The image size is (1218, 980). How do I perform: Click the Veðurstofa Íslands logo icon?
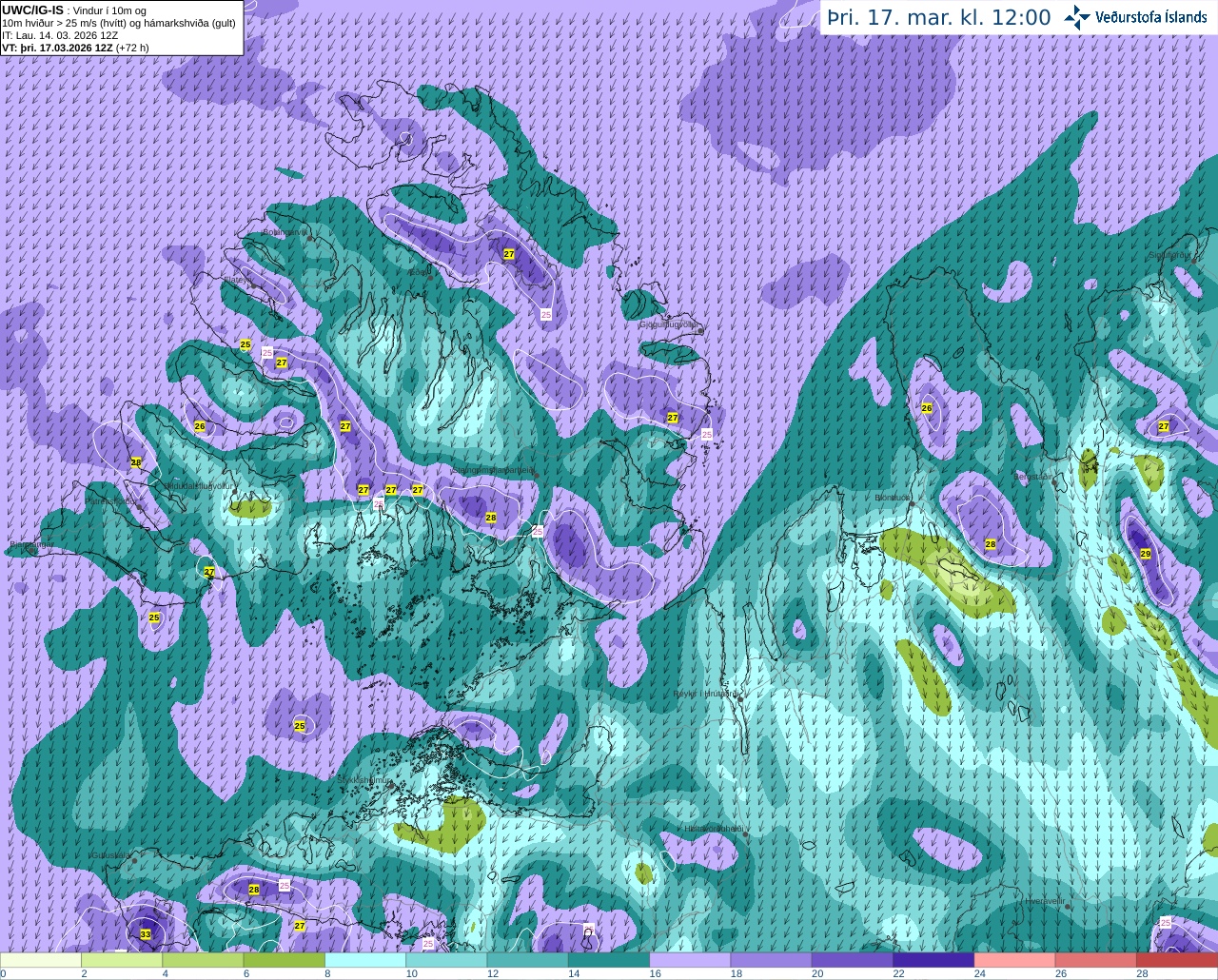[x=1077, y=17]
